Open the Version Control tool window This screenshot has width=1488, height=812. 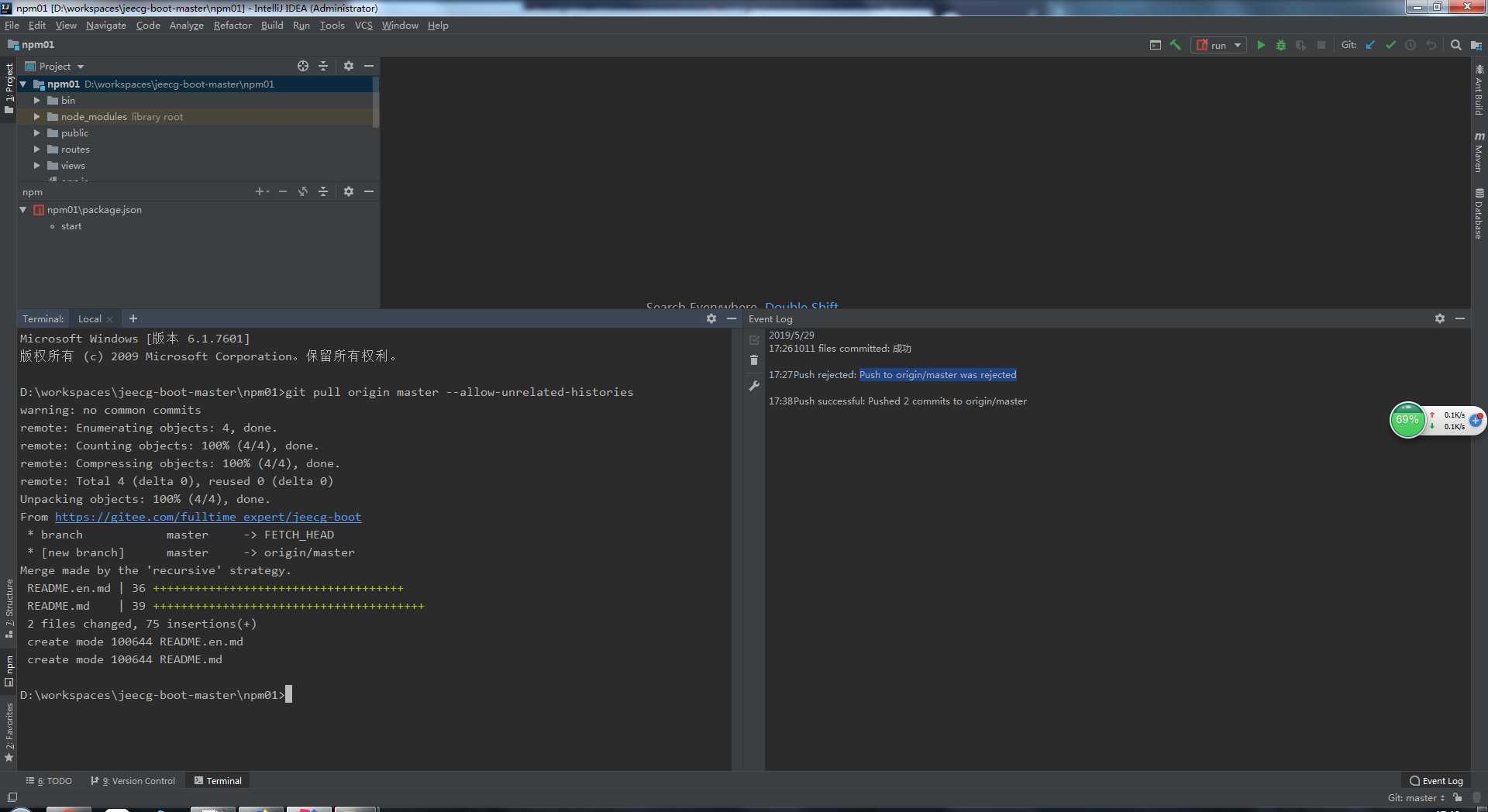133,781
